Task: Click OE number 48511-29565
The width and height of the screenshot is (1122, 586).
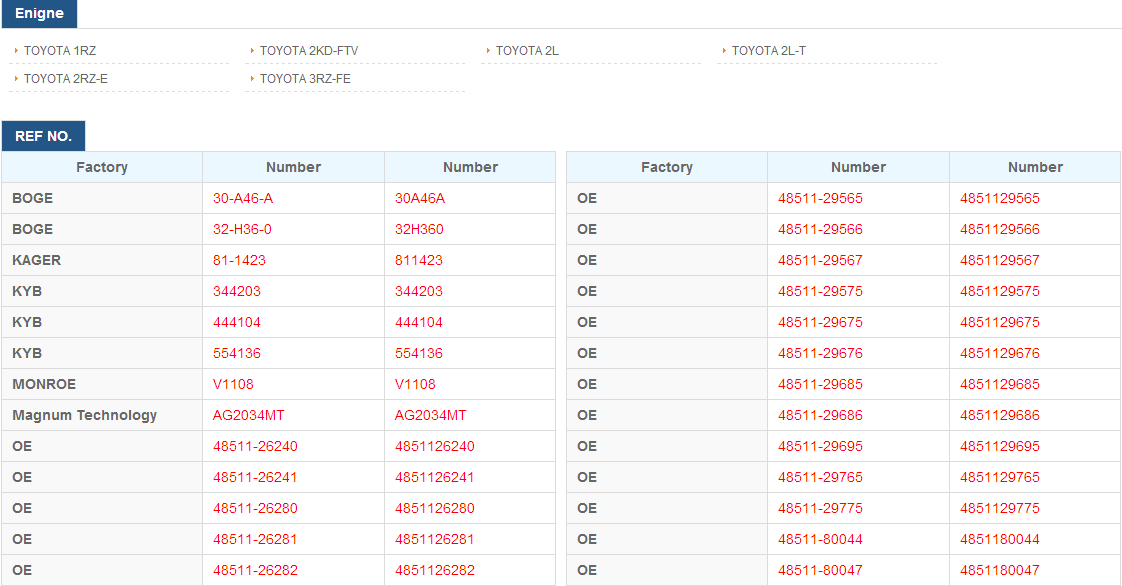Action: (x=820, y=198)
